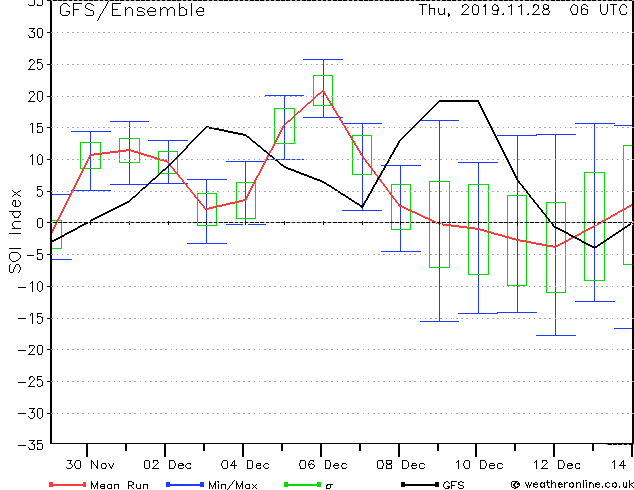The width and height of the screenshot is (634, 490).
Task: Click the '15' y-axis value
Action: (36, 128)
